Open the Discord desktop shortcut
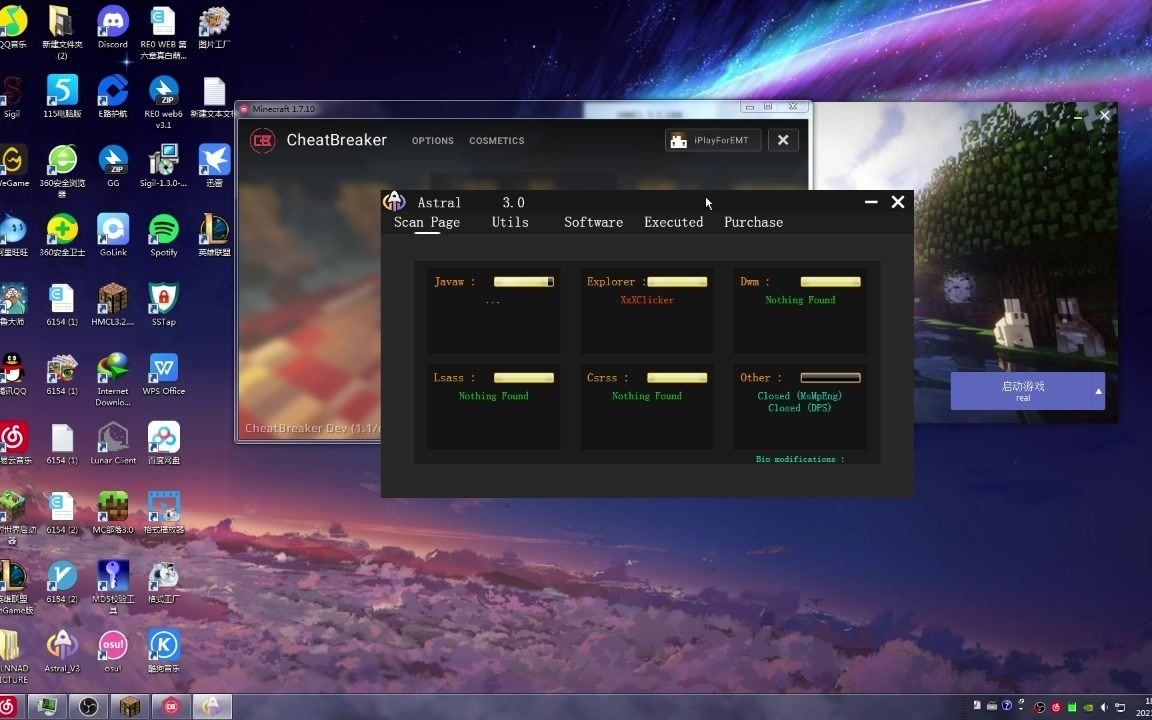The width and height of the screenshot is (1152, 720). click(112, 27)
